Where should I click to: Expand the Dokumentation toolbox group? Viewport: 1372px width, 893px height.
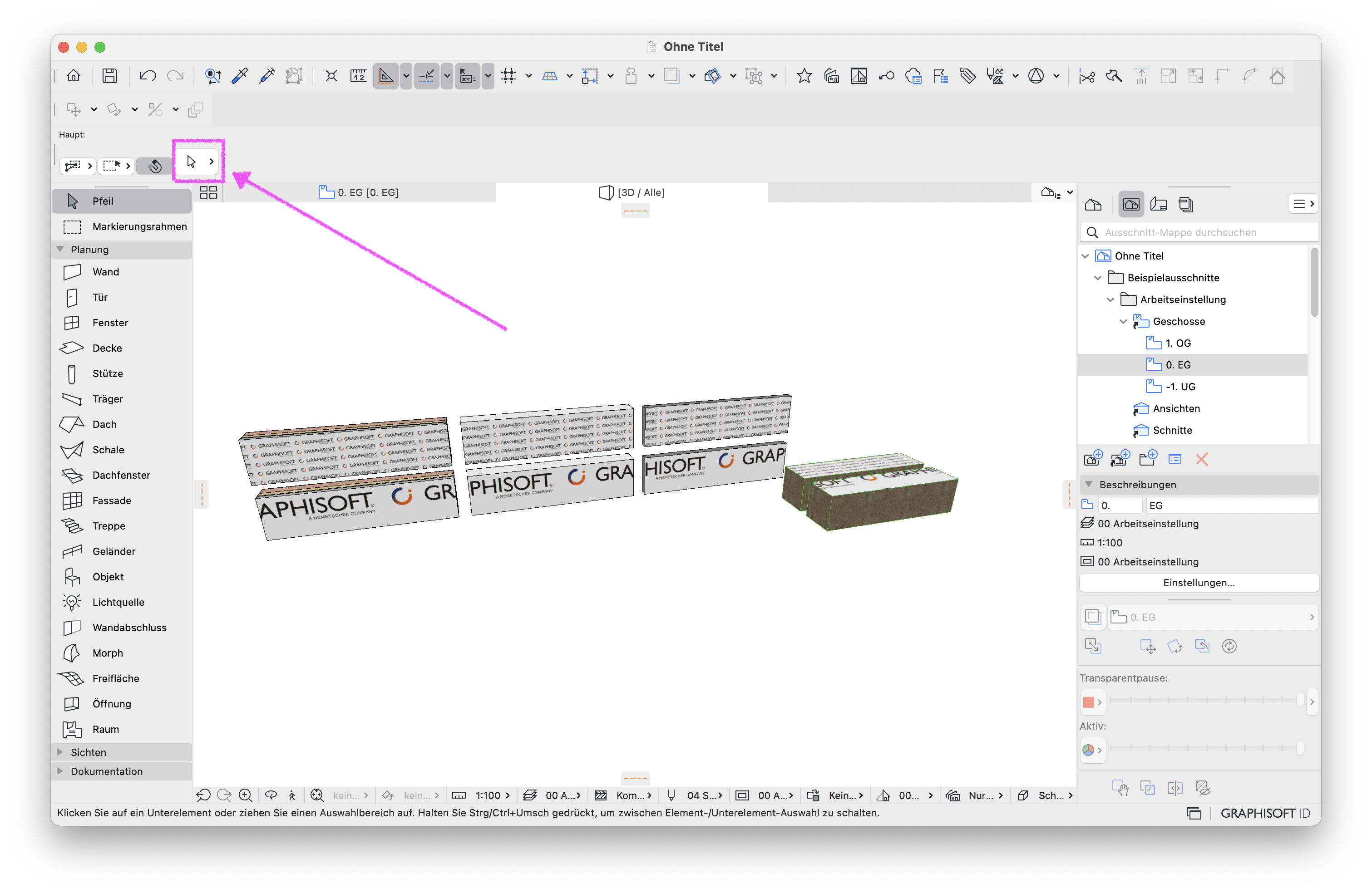coord(59,771)
